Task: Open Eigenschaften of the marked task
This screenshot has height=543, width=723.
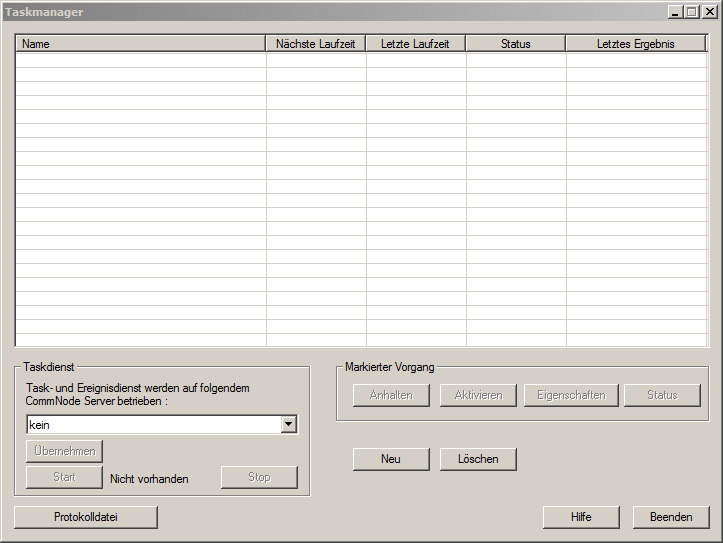Action: click(571, 395)
